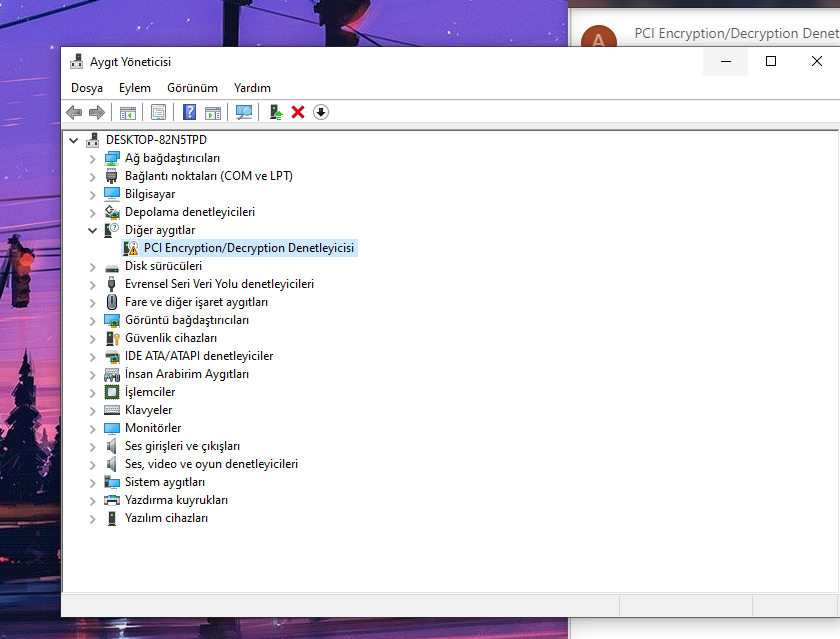This screenshot has height=639, width=840.
Task: Expand Bağlantı noktaları (COM ve LPT)
Action: coord(93,177)
